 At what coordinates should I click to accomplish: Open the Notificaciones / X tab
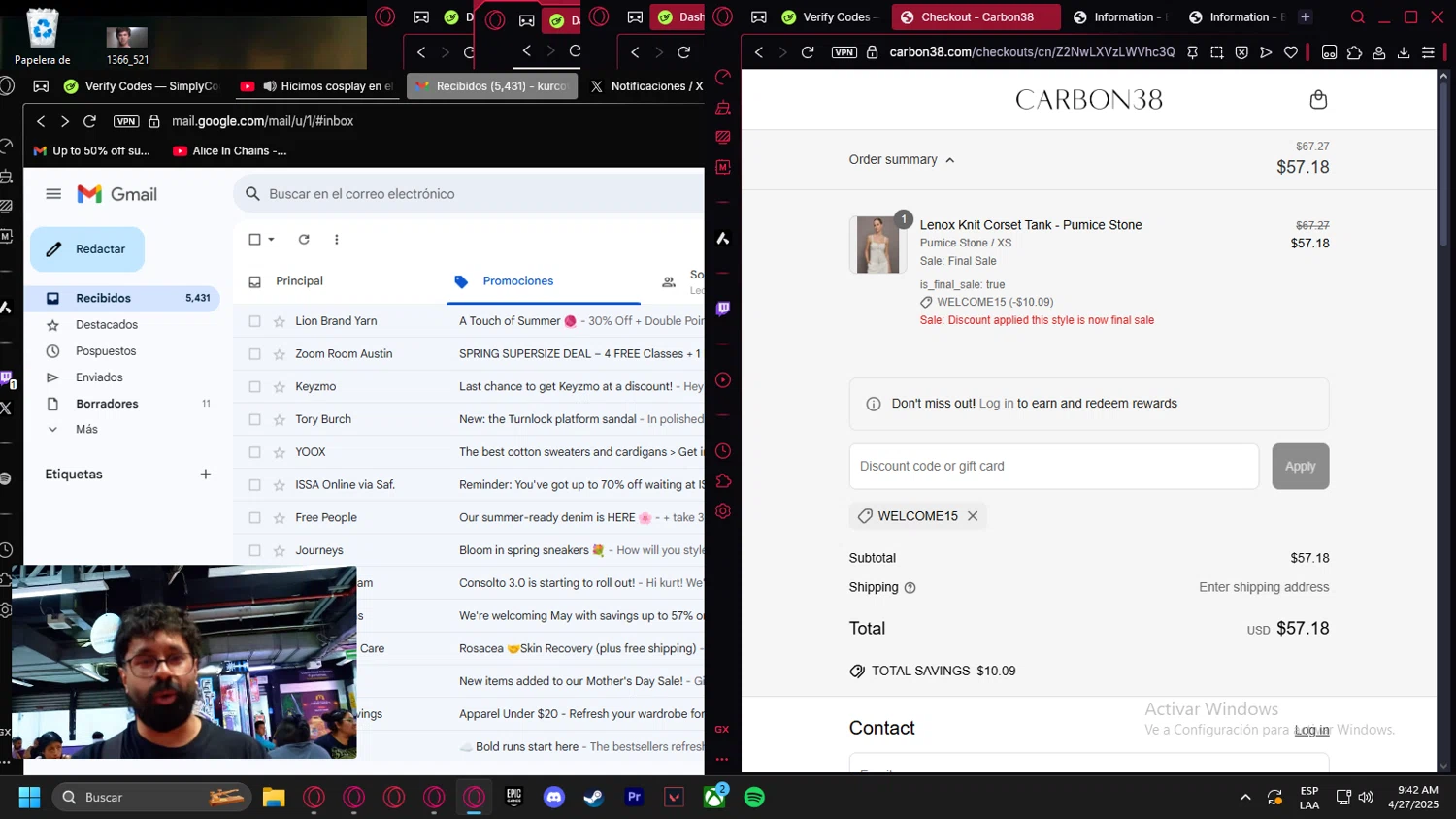tap(645, 86)
